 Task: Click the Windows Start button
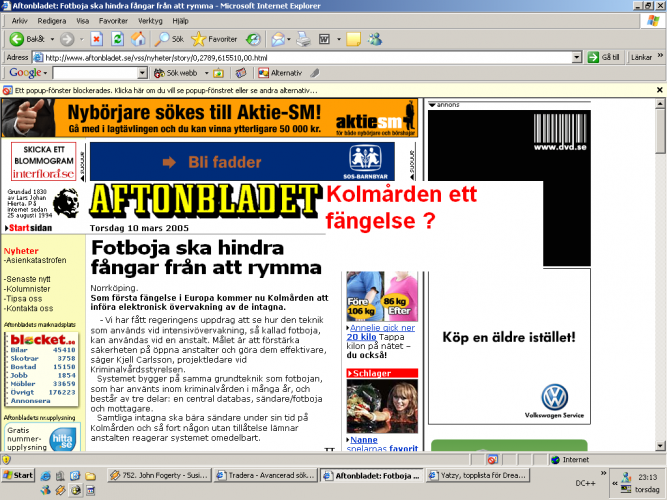pyautogui.click(x=18, y=475)
